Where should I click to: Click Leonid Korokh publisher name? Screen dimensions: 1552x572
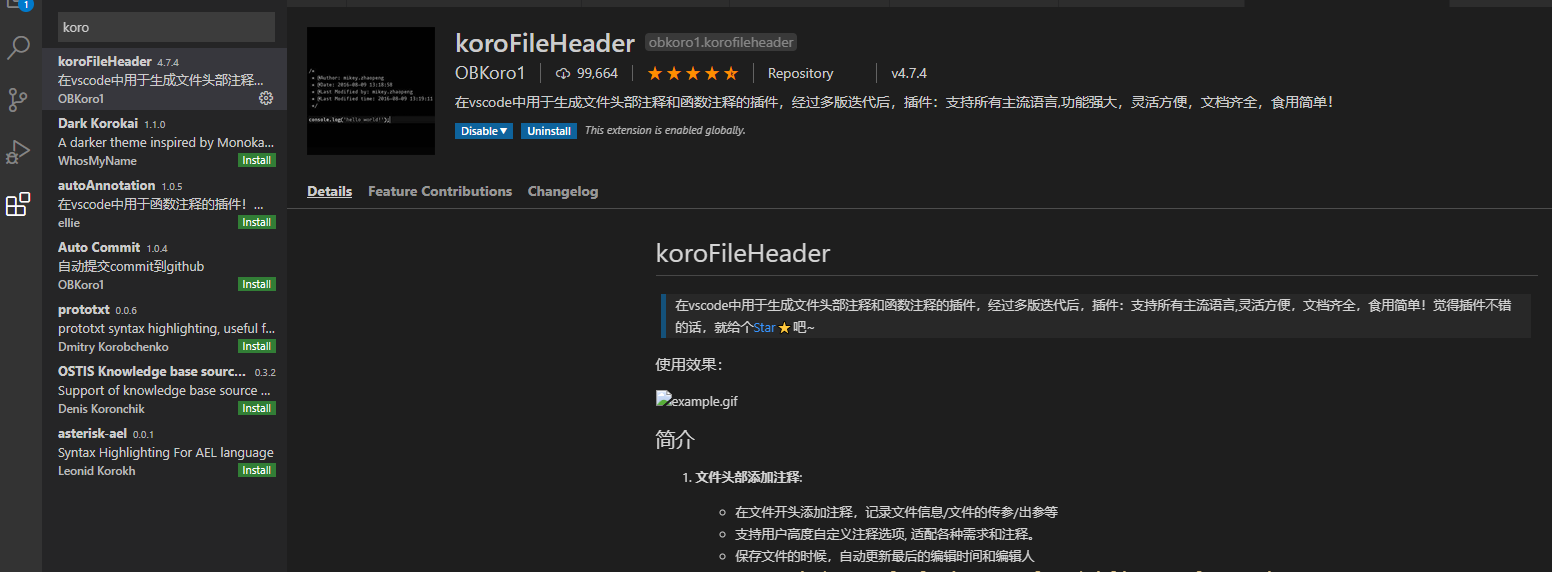point(97,471)
